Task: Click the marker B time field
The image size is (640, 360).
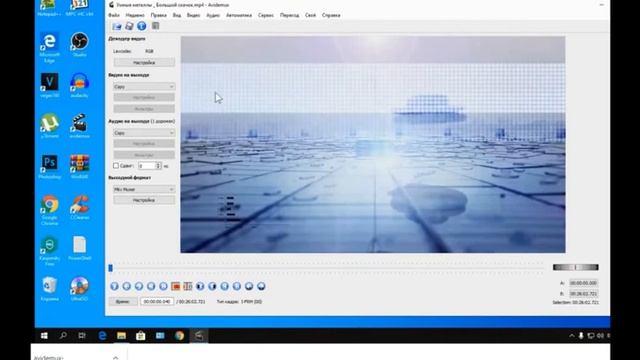Action: click(583, 293)
